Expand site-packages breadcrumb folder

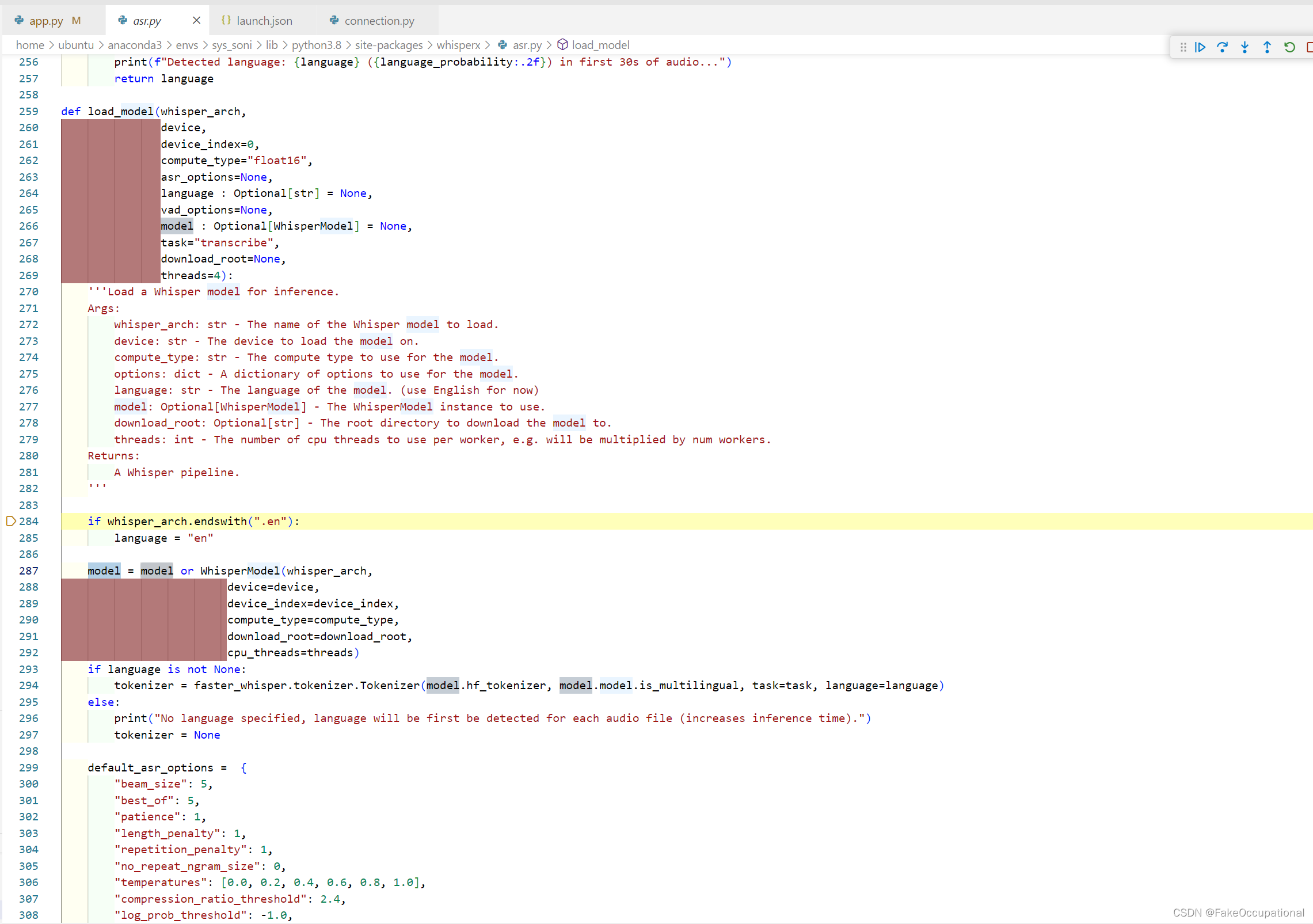pos(389,45)
